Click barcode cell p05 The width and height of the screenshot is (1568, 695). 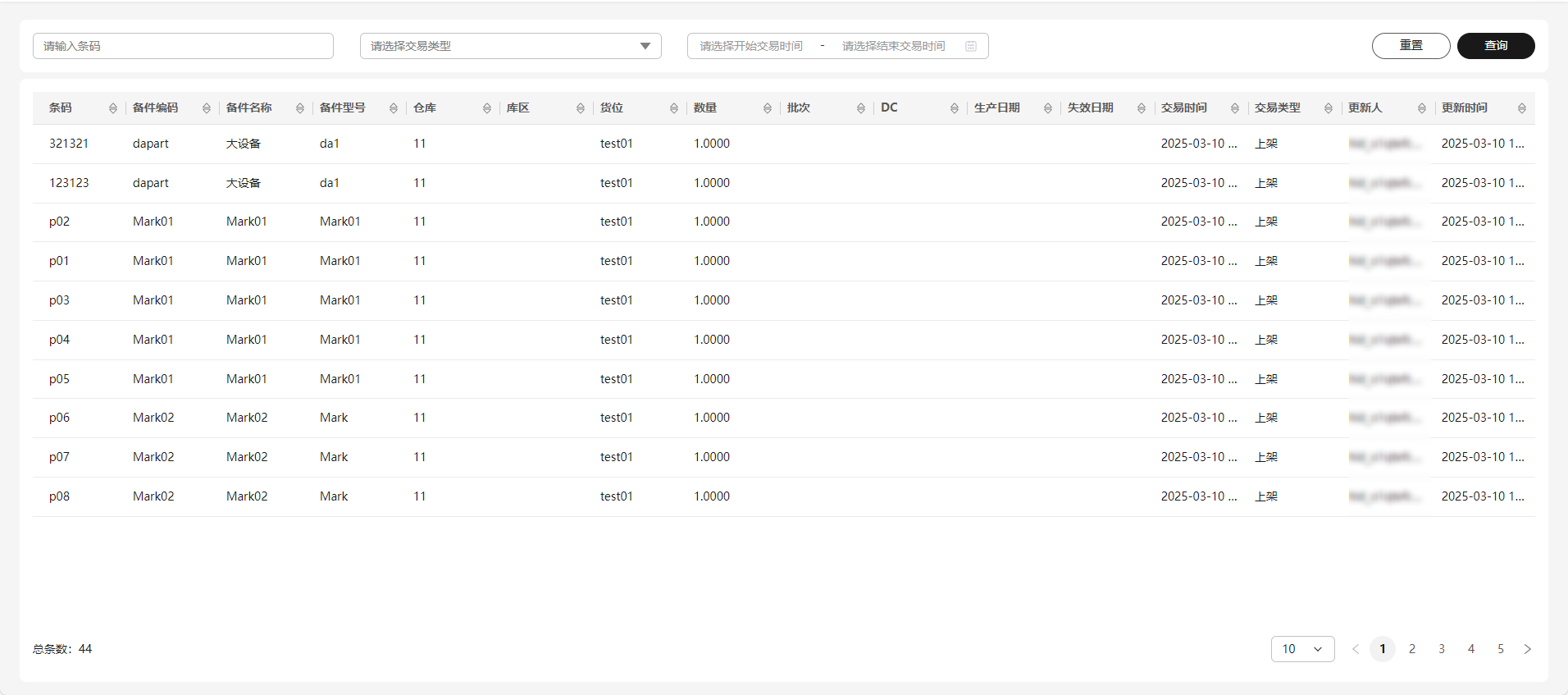59,379
